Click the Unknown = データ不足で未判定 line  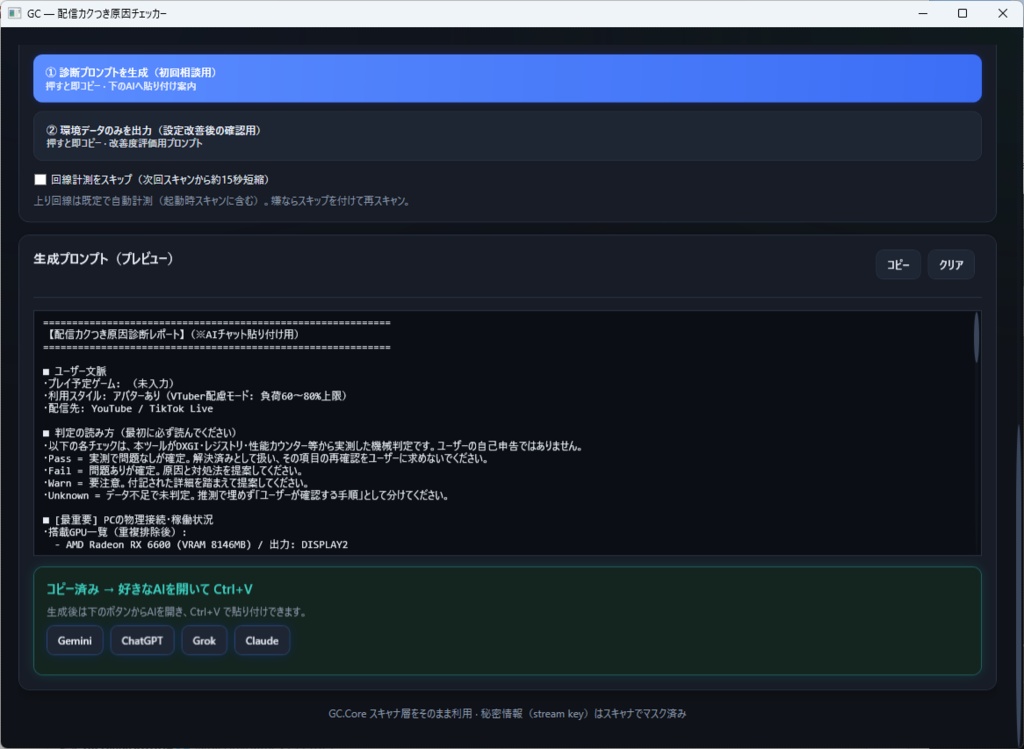click(x=246, y=496)
